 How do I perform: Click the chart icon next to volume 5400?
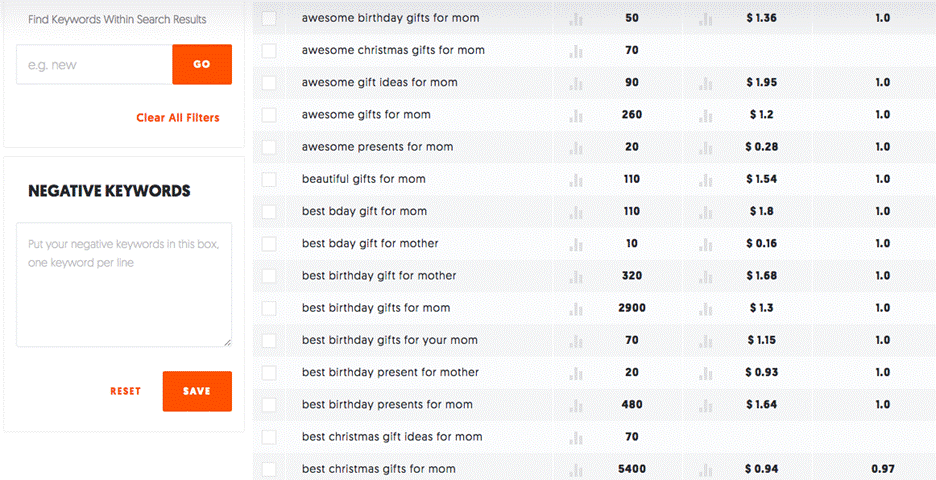[x=576, y=469]
